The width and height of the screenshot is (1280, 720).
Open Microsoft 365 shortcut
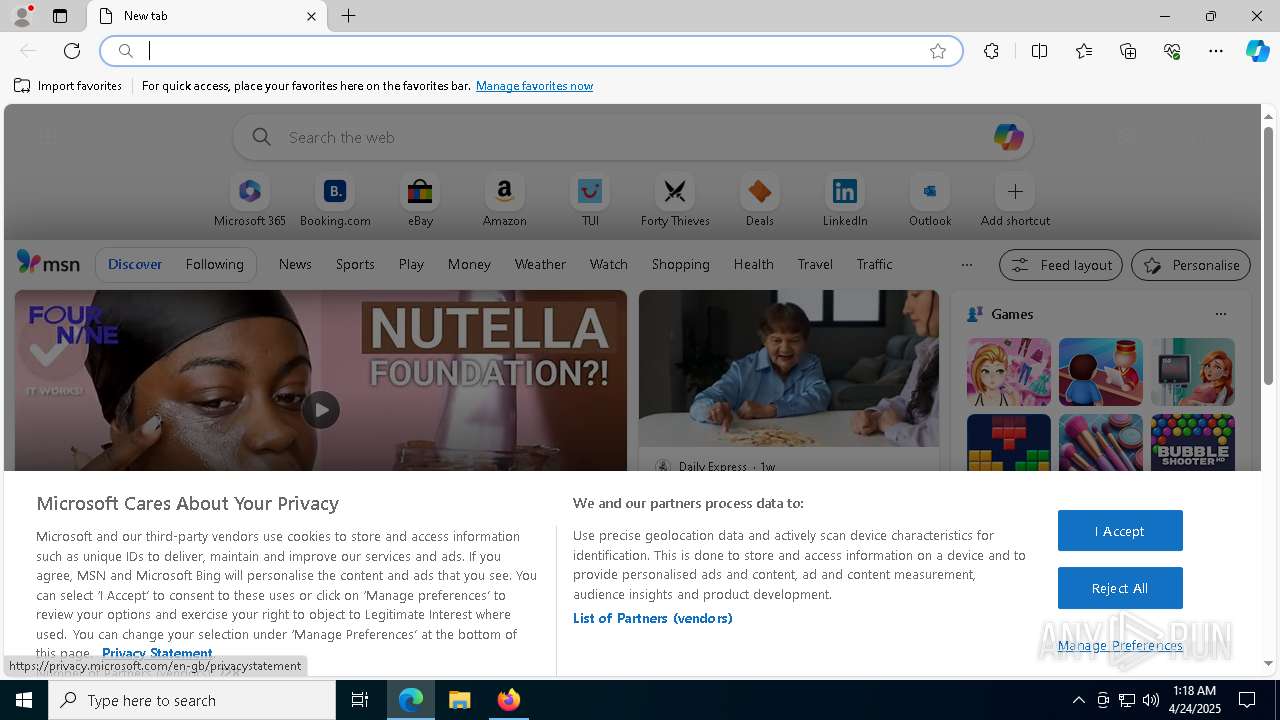point(250,201)
